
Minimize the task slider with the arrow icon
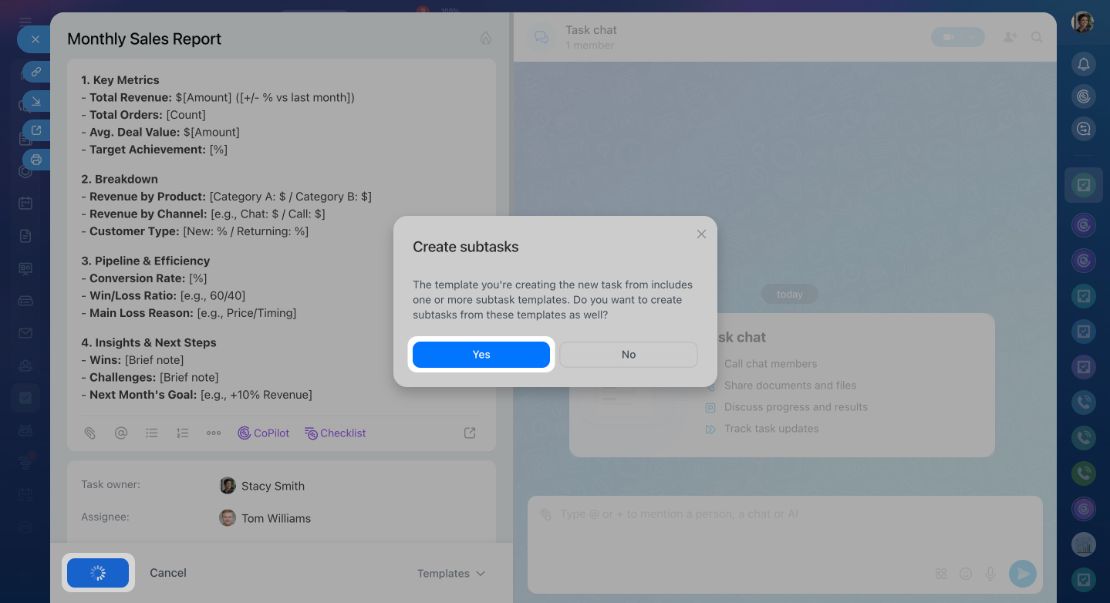tap(36, 101)
